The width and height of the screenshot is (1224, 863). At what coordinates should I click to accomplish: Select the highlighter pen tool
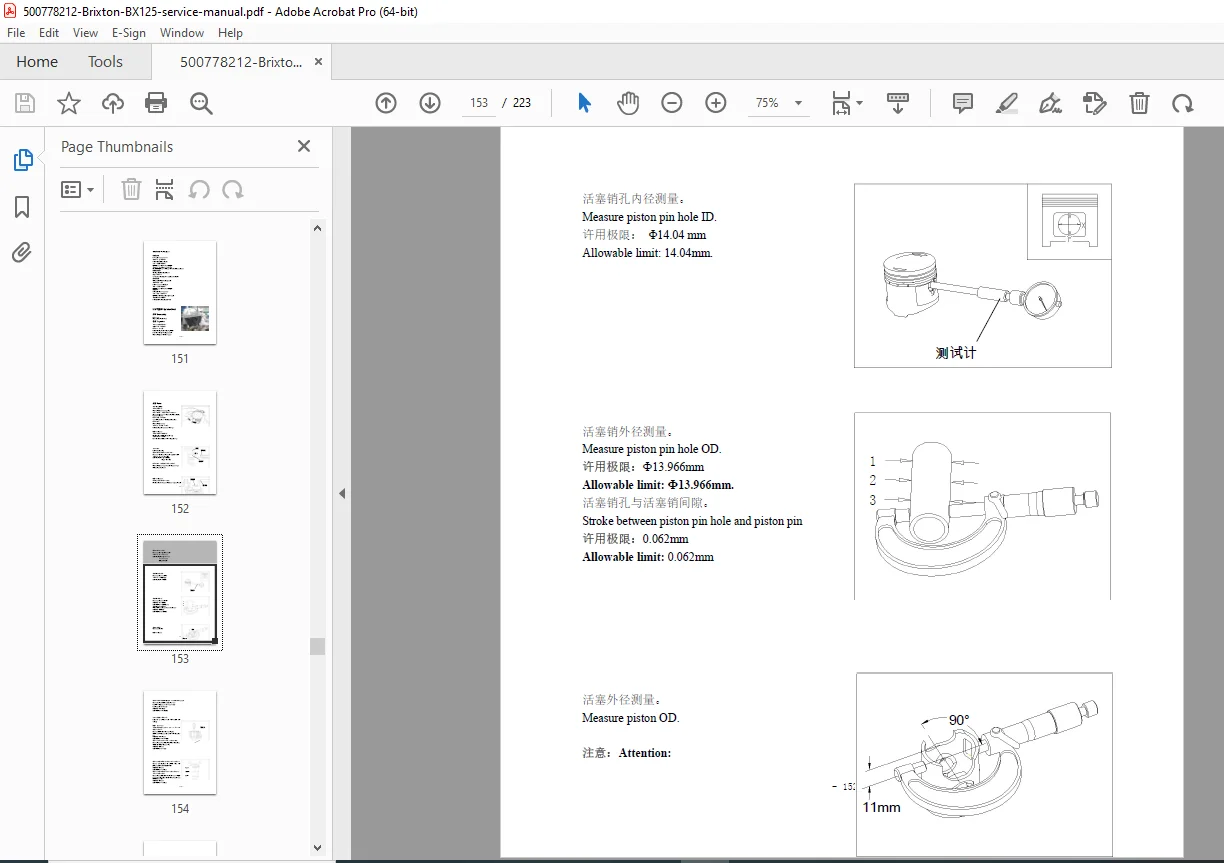(x=1007, y=103)
